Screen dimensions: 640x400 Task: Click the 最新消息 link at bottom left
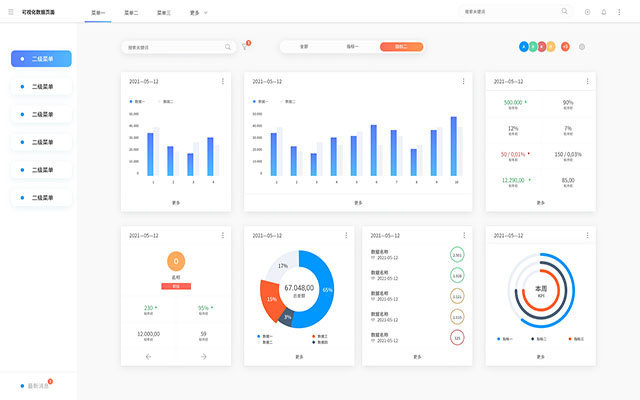point(37,385)
